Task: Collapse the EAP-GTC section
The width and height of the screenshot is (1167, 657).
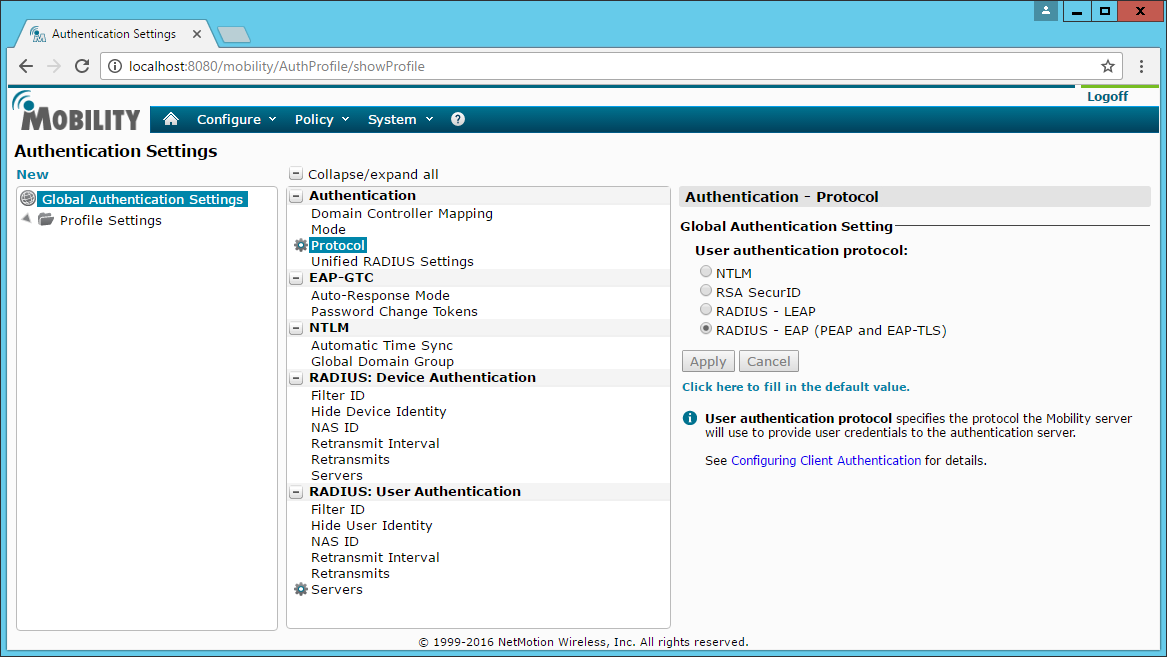Action: coord(296,278)
